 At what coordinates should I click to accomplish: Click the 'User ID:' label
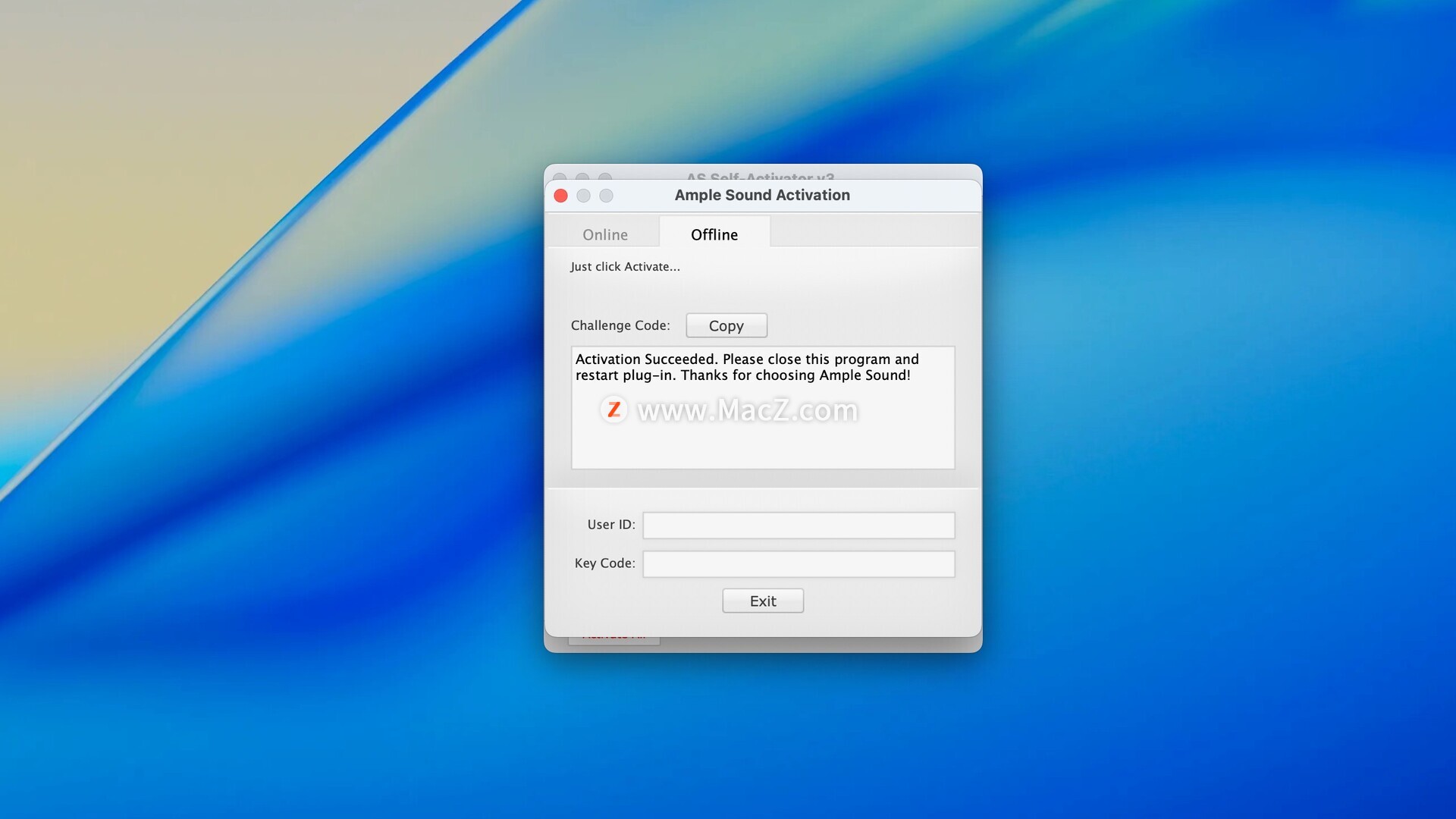pyautogui.click(x=611, y=525)
